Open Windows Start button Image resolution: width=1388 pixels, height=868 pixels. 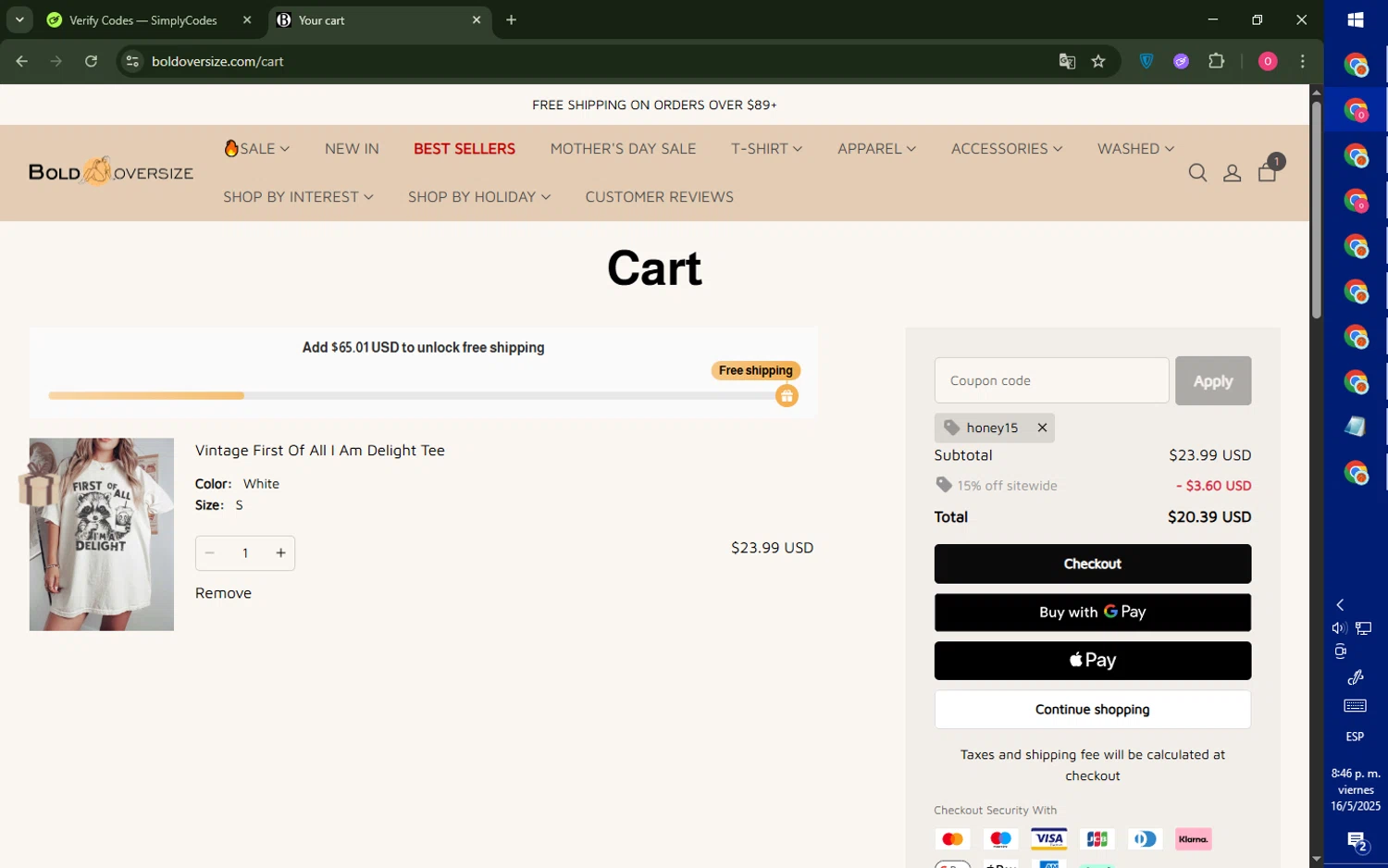1356,19
